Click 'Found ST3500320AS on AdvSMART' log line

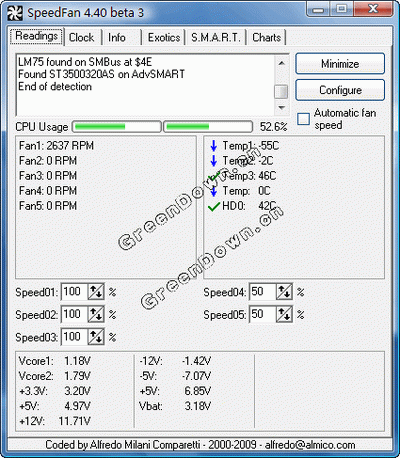tap(101, 74)
